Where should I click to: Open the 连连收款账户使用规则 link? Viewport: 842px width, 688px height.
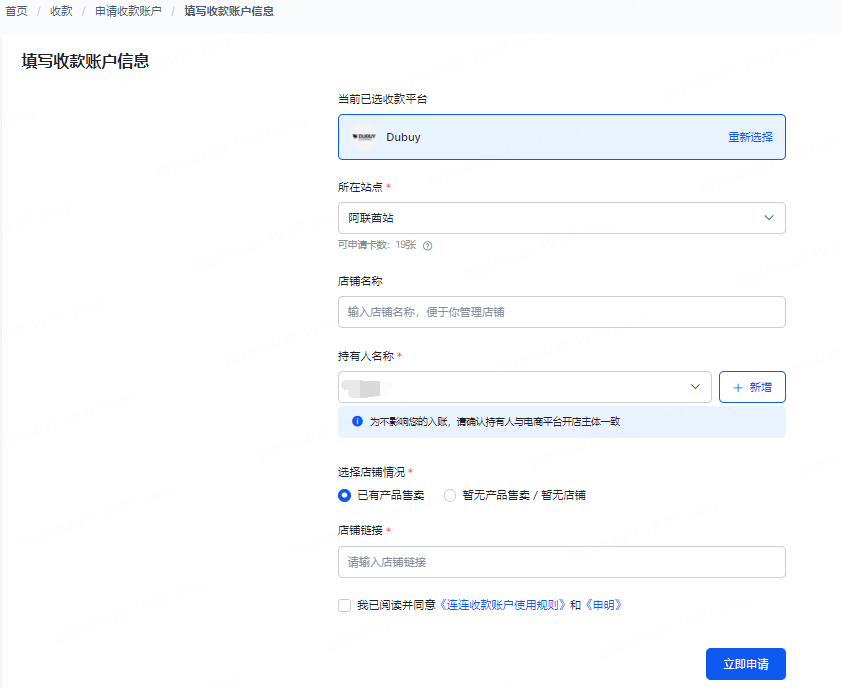[x=504, y=605]
